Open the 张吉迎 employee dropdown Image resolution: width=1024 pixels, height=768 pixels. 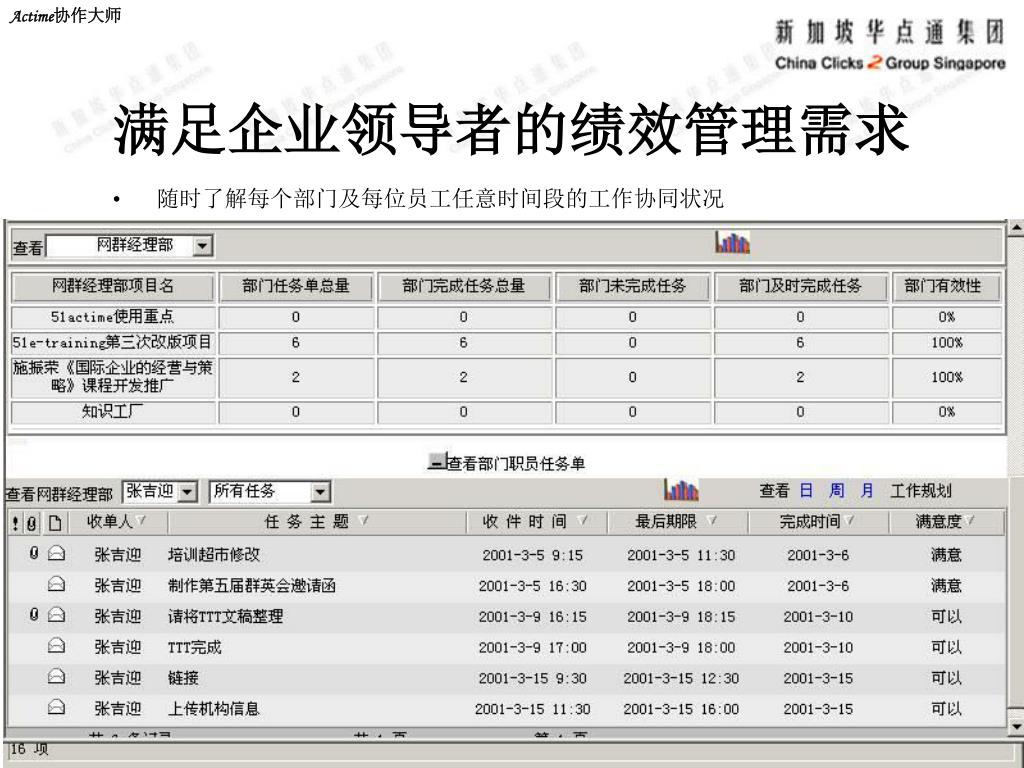(189, 491)
